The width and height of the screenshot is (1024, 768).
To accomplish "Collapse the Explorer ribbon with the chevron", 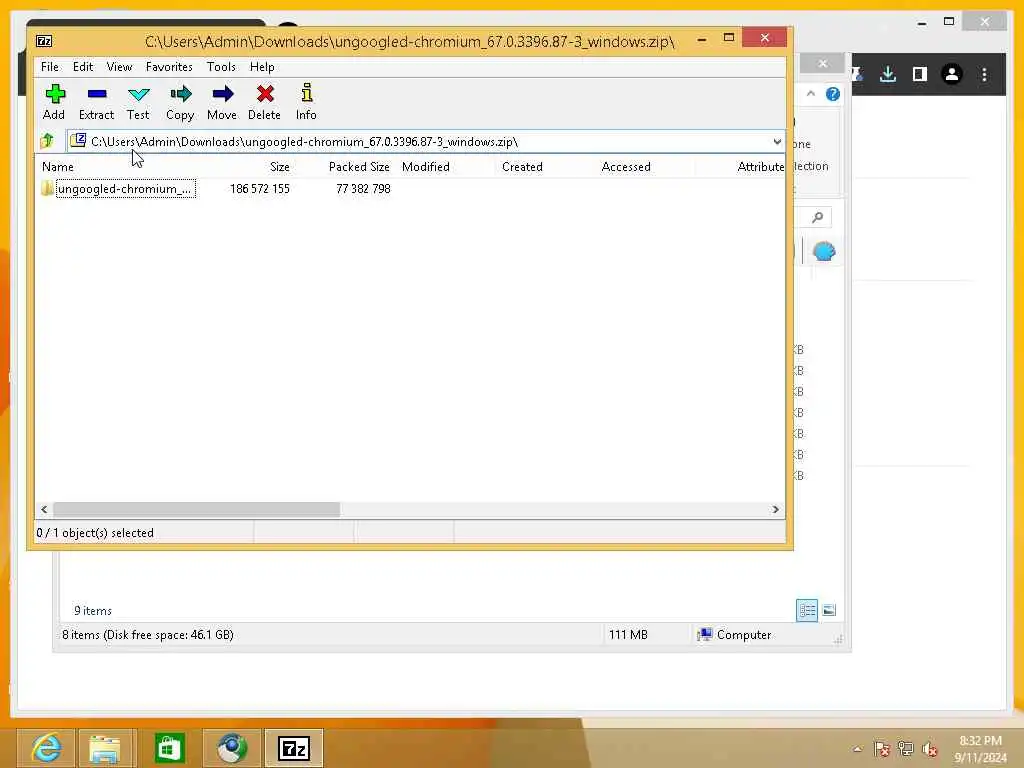I will pos(810,94).
